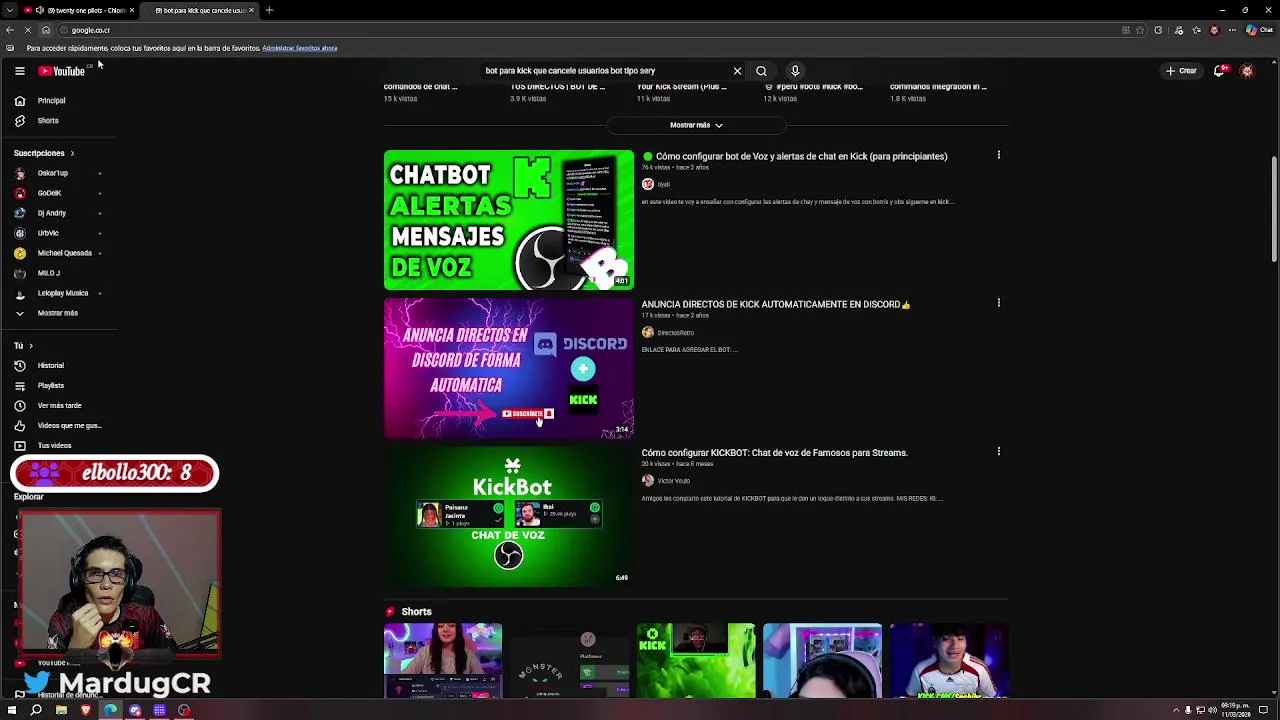Go to the browser home page
This screenshot has width=1280, height=720.
[45, 30]
